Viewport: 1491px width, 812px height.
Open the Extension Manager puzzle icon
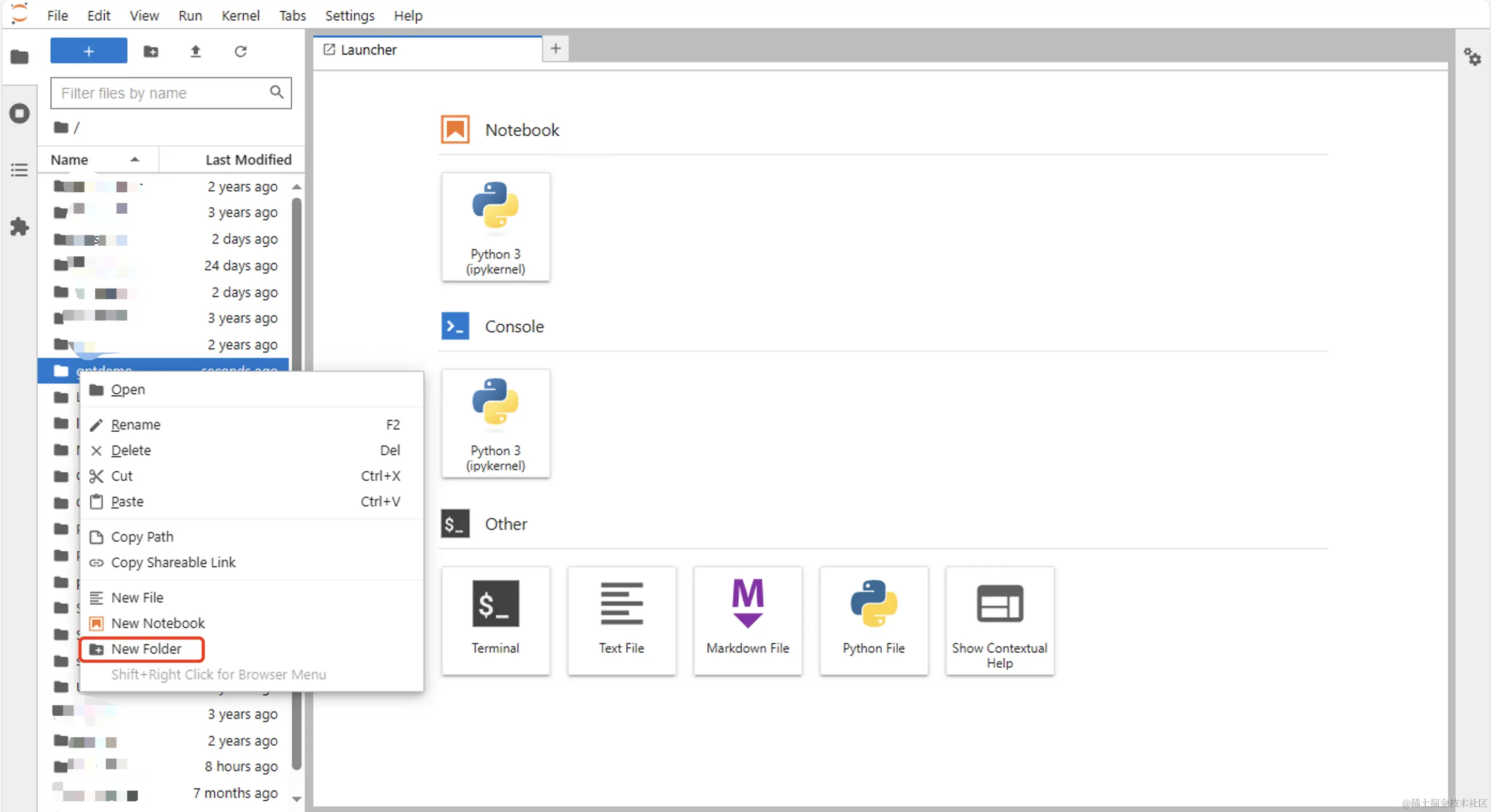20,227
